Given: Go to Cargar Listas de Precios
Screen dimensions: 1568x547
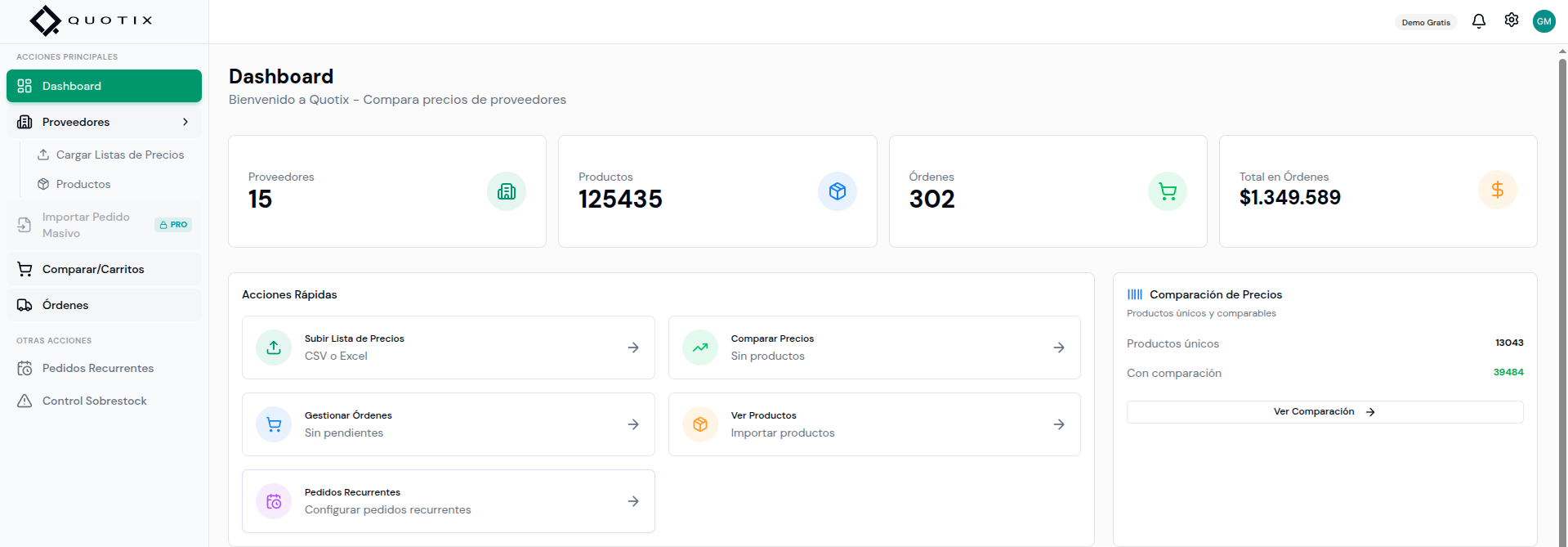Looking at the screenshot, I should [x=119, y=155].
